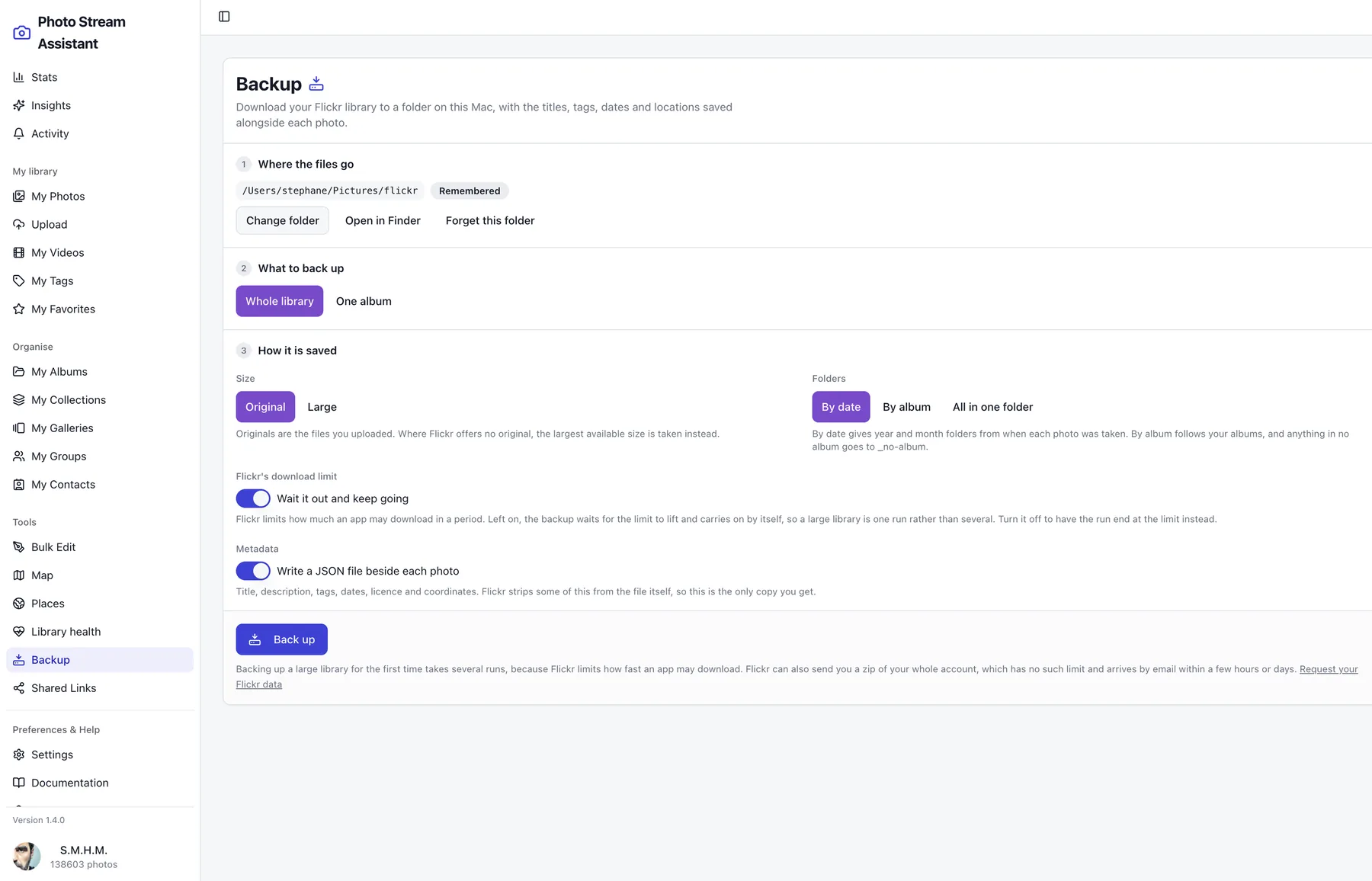Choose Original size option
The width and height of the screenshot is (1372, 881).
265,407
